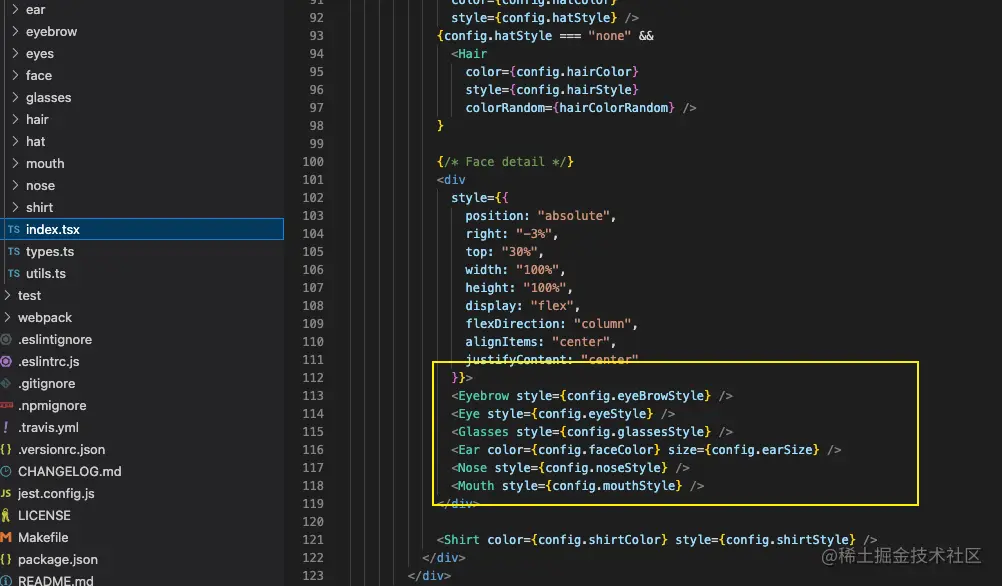This screenshot has width=1002, height=586.
Task: Expand the nose folder chevron
Action: coord(15,185)
